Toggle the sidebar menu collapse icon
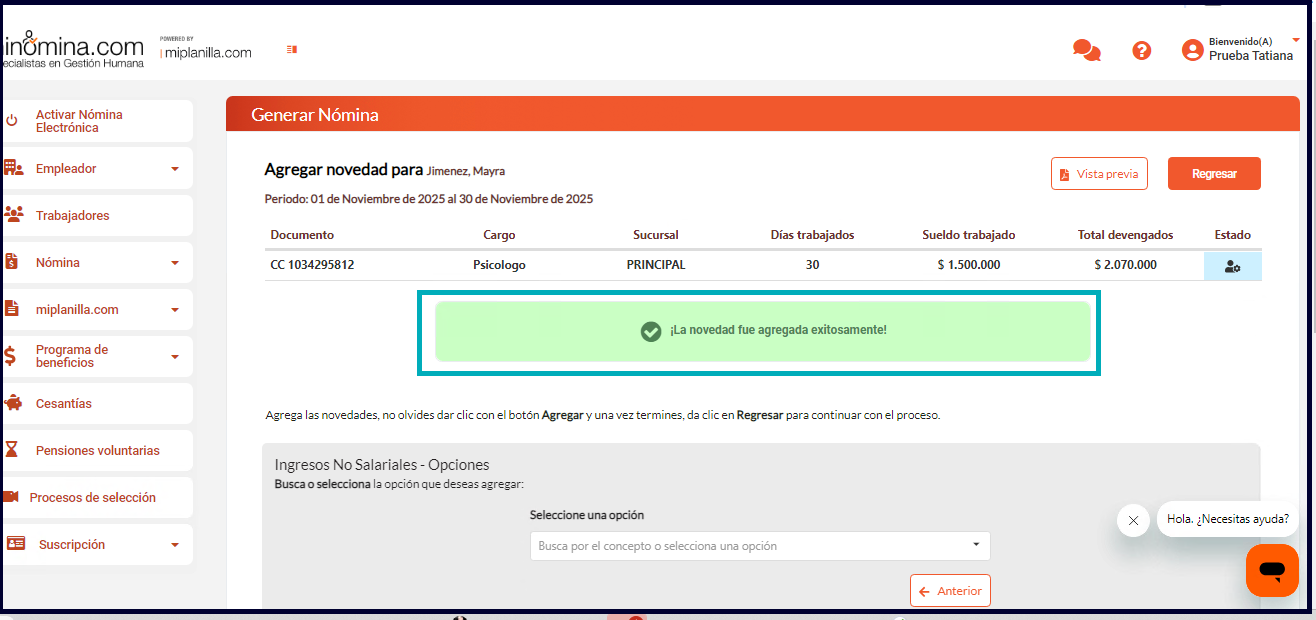Viewport: 1316px width, 620px height. pos(292,49)
